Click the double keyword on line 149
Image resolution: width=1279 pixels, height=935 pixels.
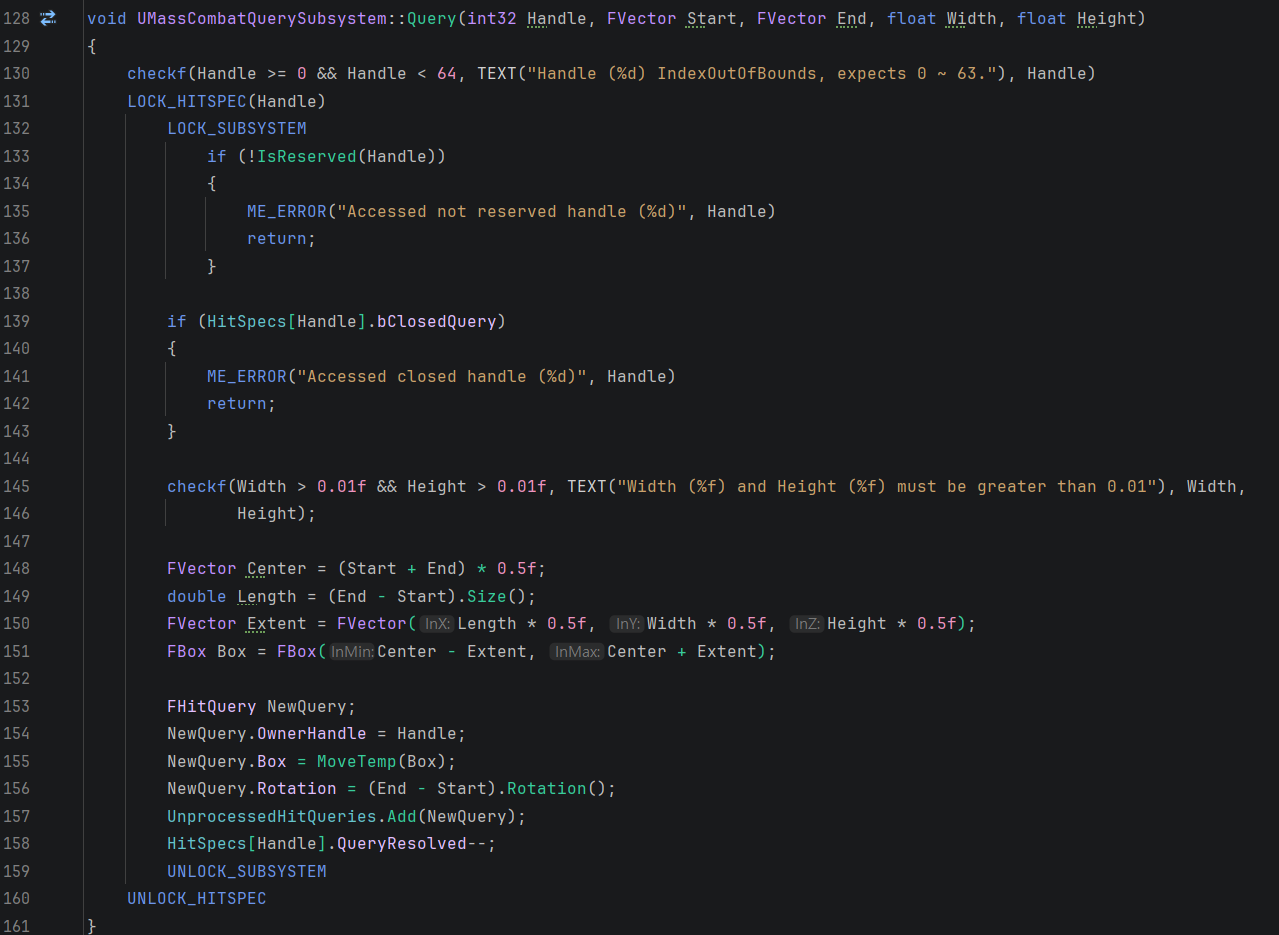[197, 596]
